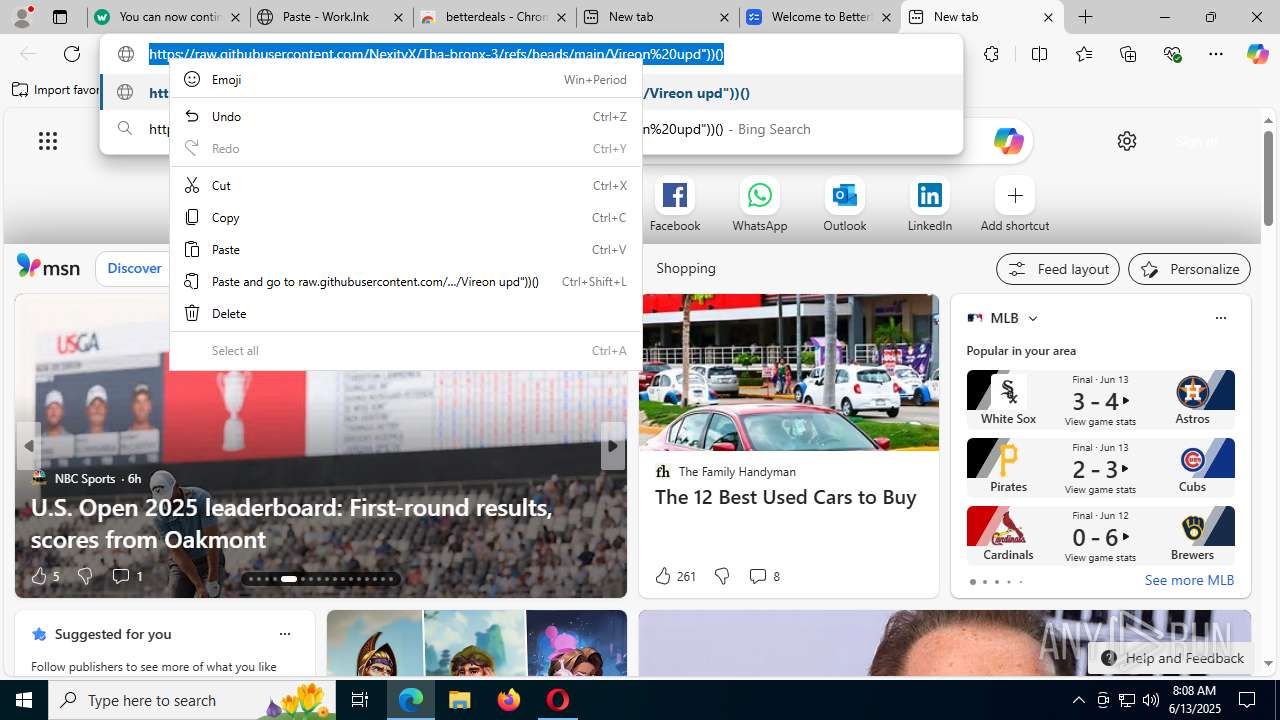View game stats for Pirates vs Cubs
This screenshot has height=720, width=1280.
pos(1100,490)
